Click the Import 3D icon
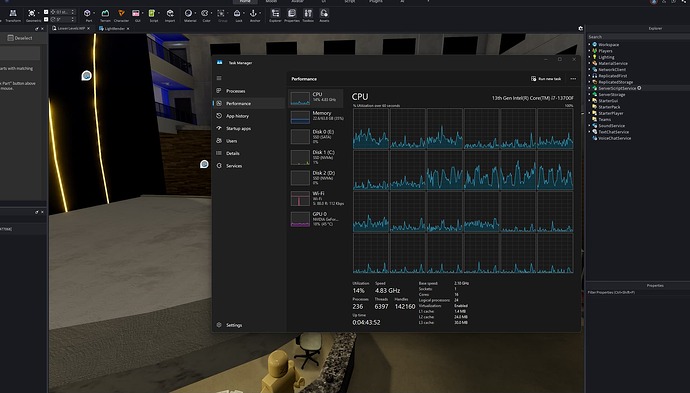Screen dimensions: 690x393 click(x=170, y=14)
